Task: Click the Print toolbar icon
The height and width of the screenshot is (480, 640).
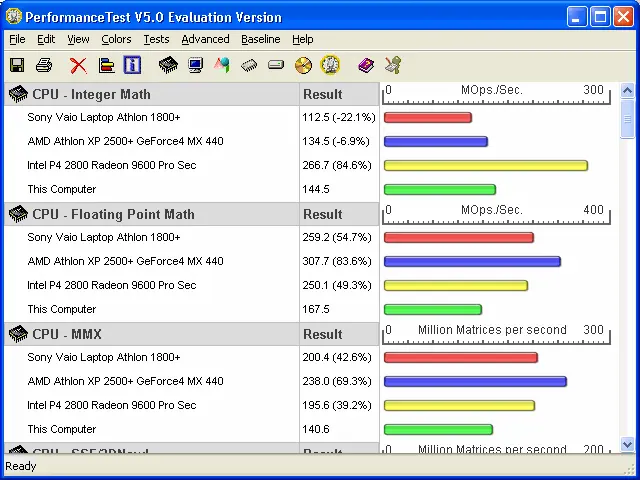Action: pos(44,65)
